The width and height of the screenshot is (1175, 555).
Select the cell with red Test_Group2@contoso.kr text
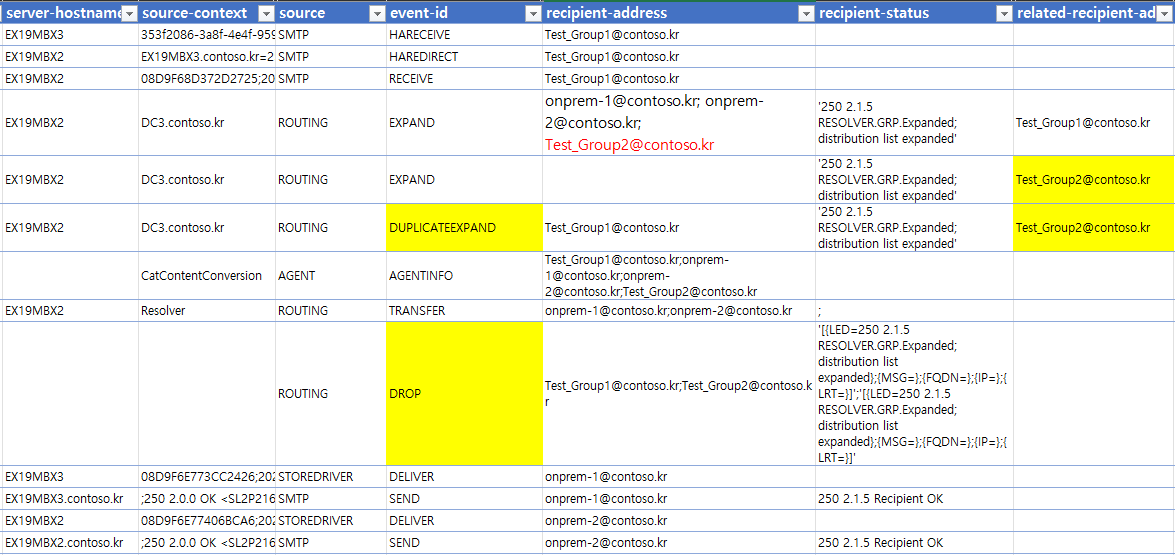tap(679, 123)
